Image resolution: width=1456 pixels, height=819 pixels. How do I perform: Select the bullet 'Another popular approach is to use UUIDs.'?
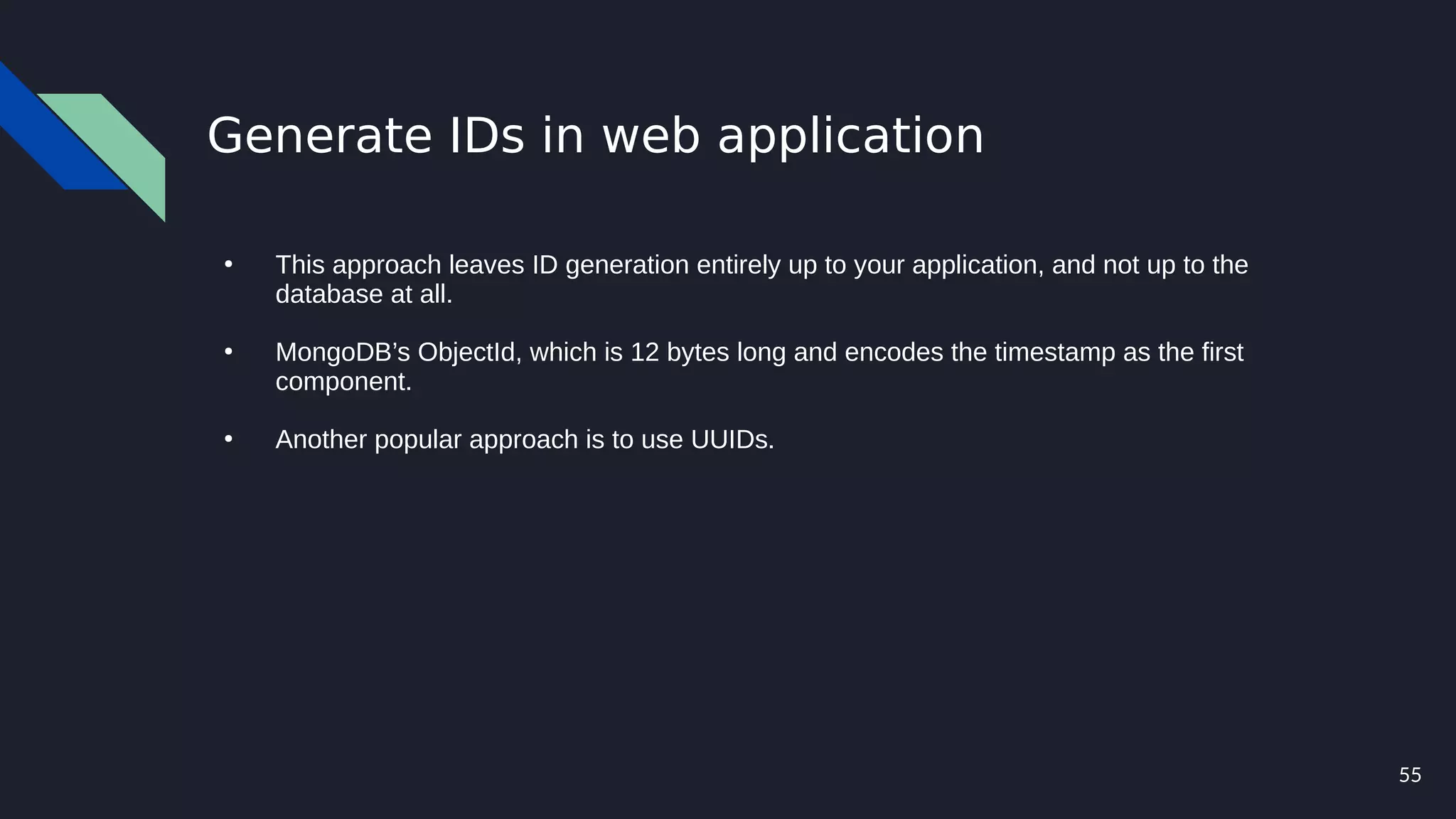[525, 439]
